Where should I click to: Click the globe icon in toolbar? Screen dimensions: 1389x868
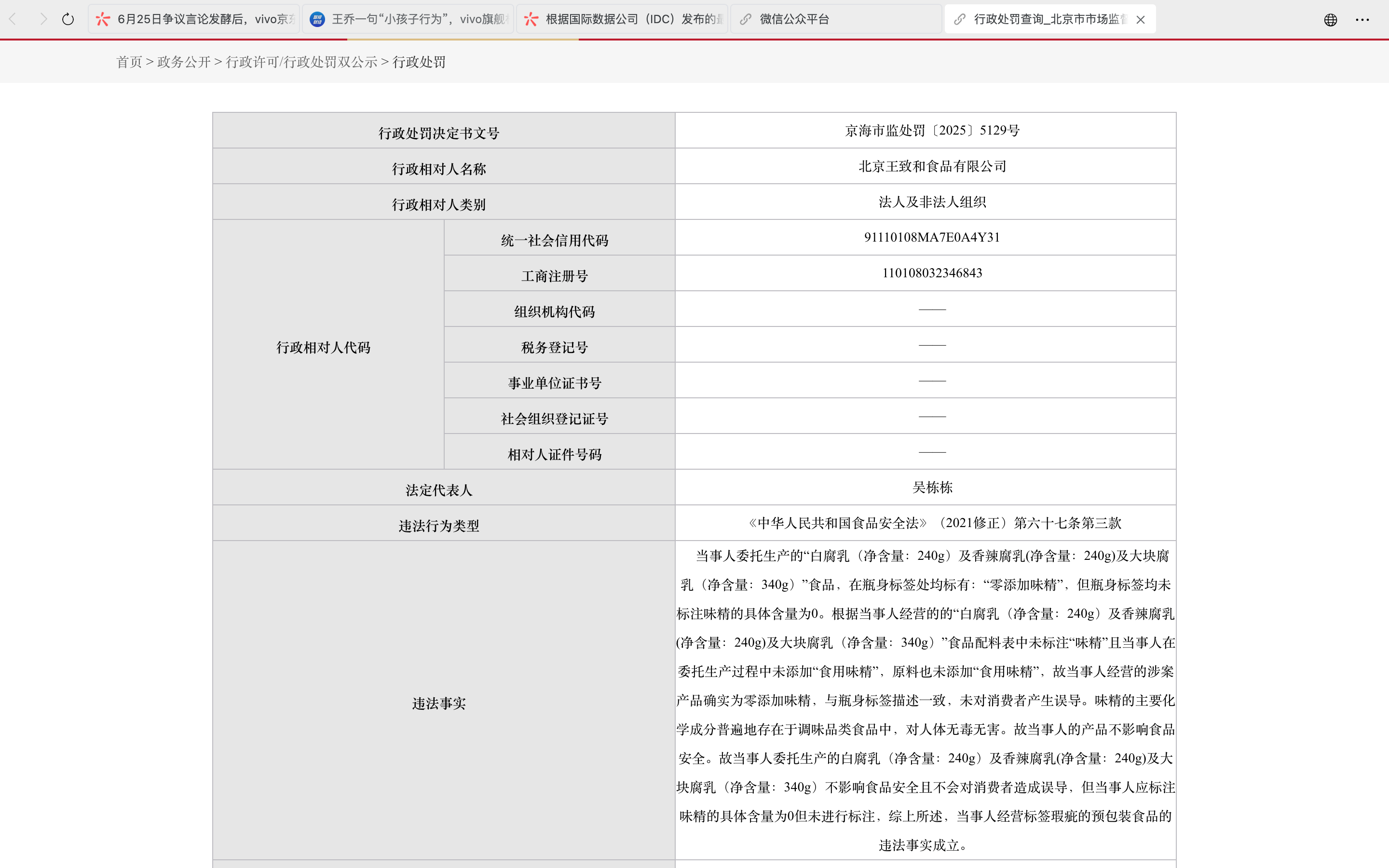[1331, 19]
